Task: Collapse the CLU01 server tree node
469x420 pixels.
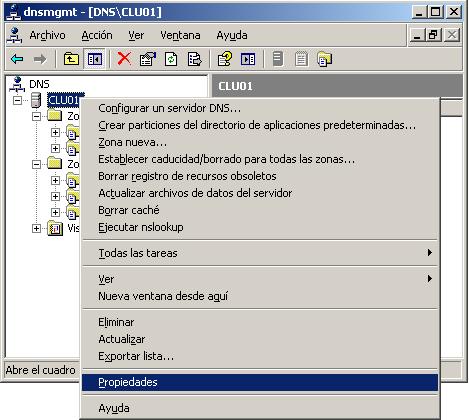Action: [17, 100]
